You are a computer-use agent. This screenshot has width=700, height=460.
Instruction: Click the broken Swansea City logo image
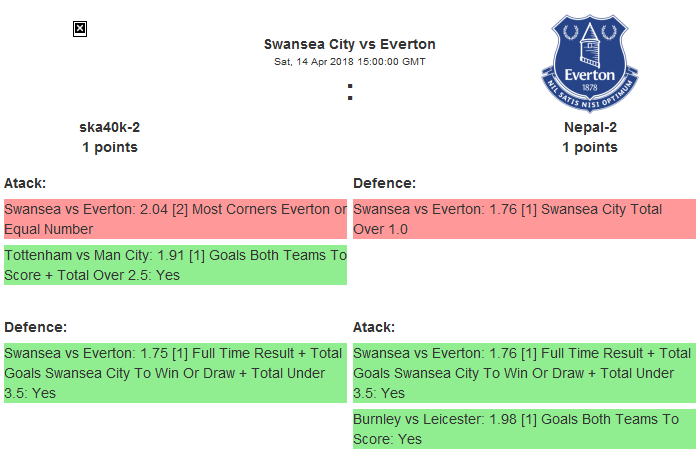click(80, 29)
